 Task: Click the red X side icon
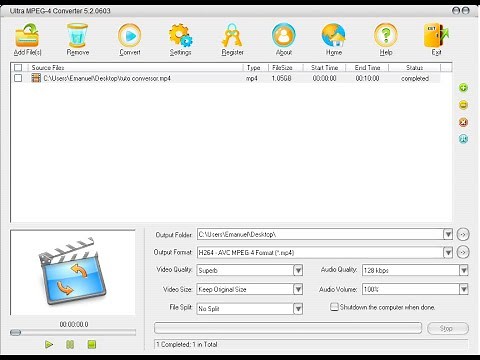(463, 122)
